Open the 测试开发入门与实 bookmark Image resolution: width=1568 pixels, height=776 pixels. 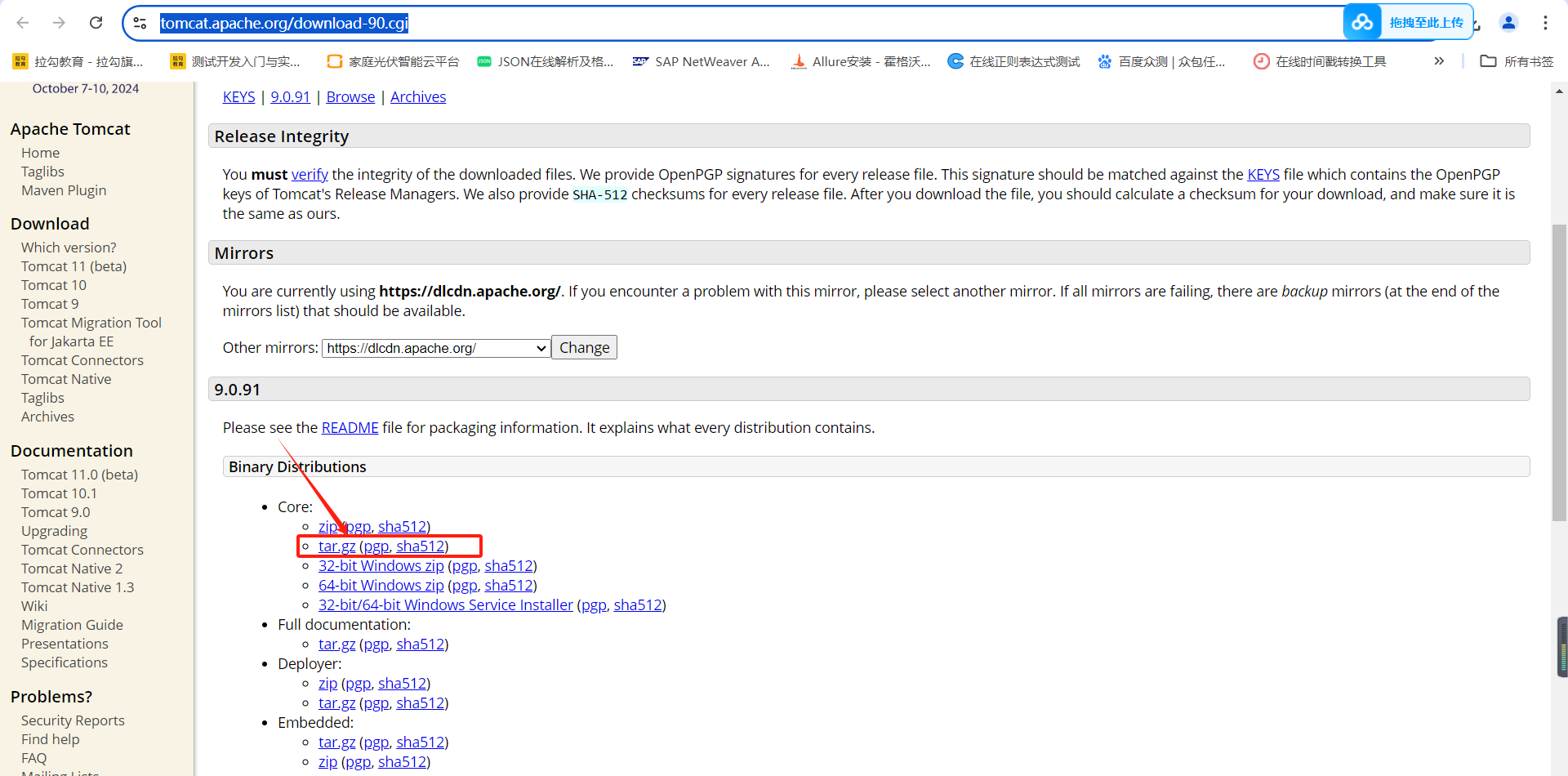click(235, 61)
